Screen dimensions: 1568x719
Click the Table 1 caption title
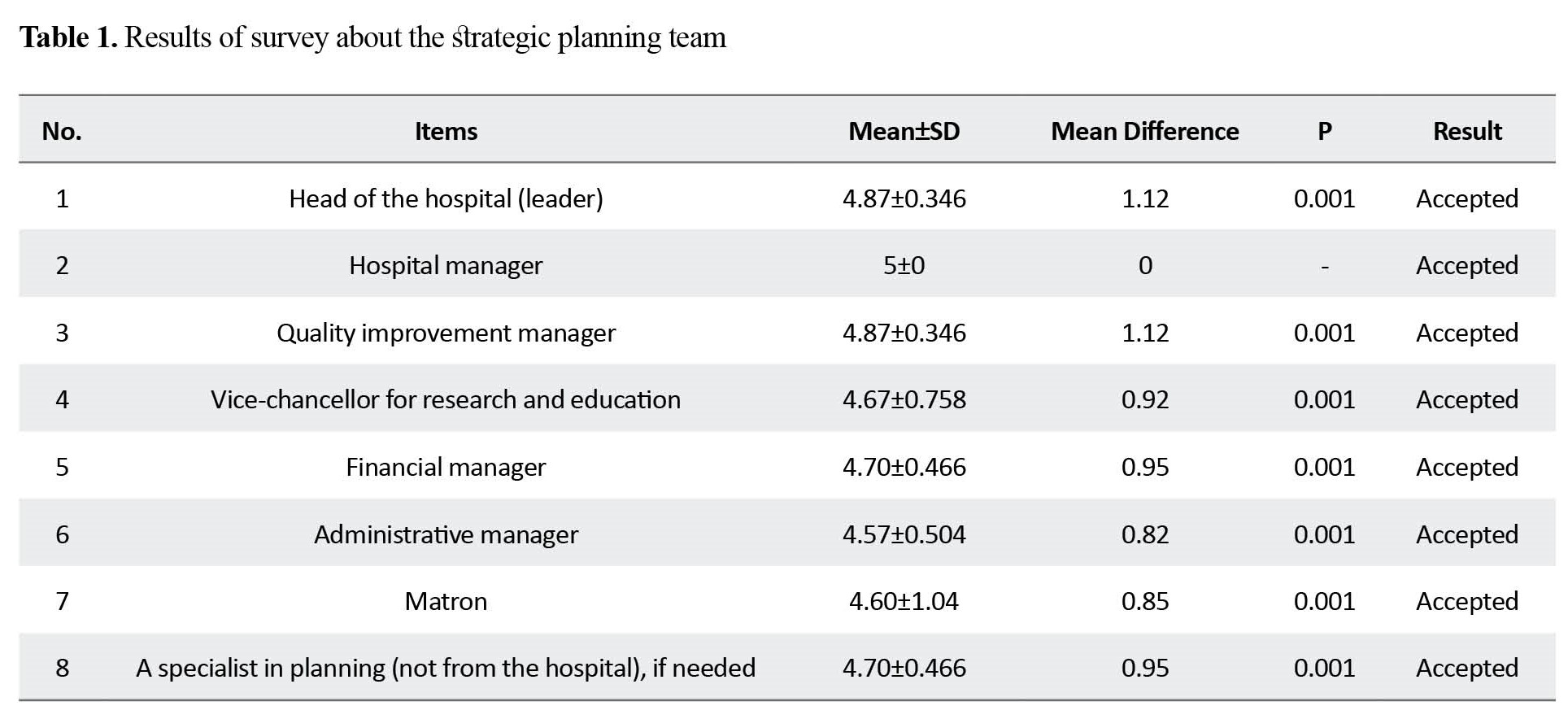click(372, 37)
